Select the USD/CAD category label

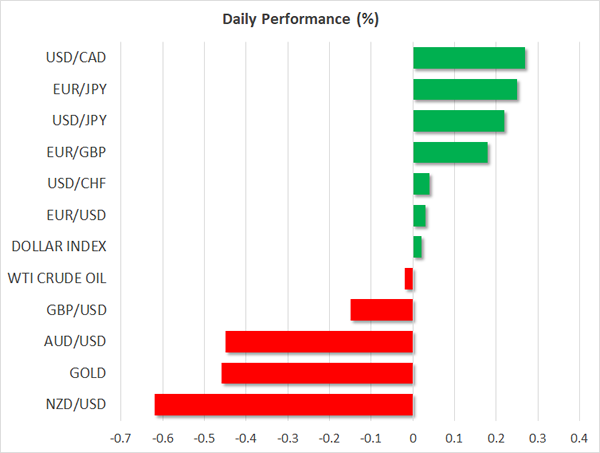(76, 58)
